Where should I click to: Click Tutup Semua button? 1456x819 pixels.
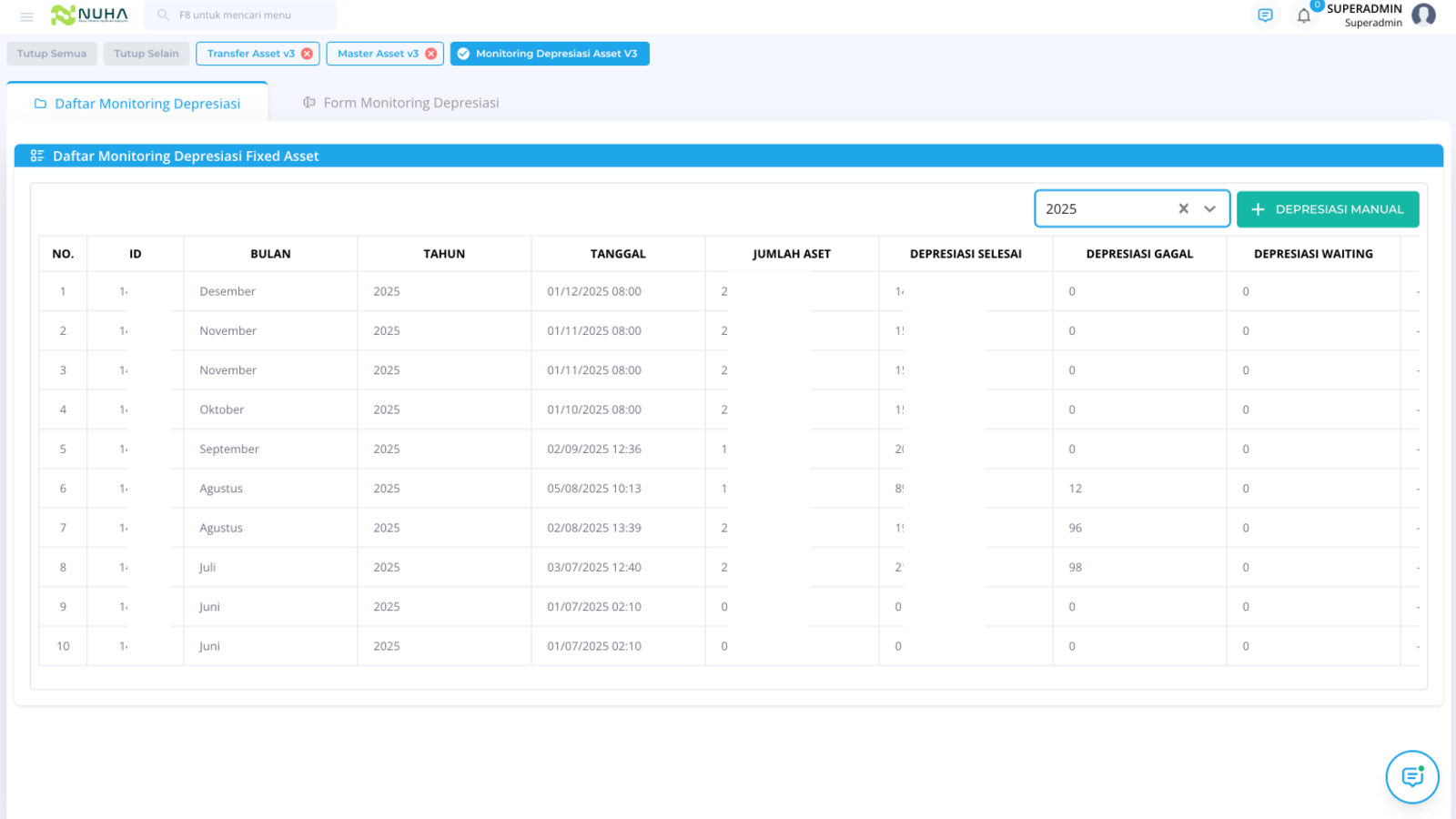[52, 54]
